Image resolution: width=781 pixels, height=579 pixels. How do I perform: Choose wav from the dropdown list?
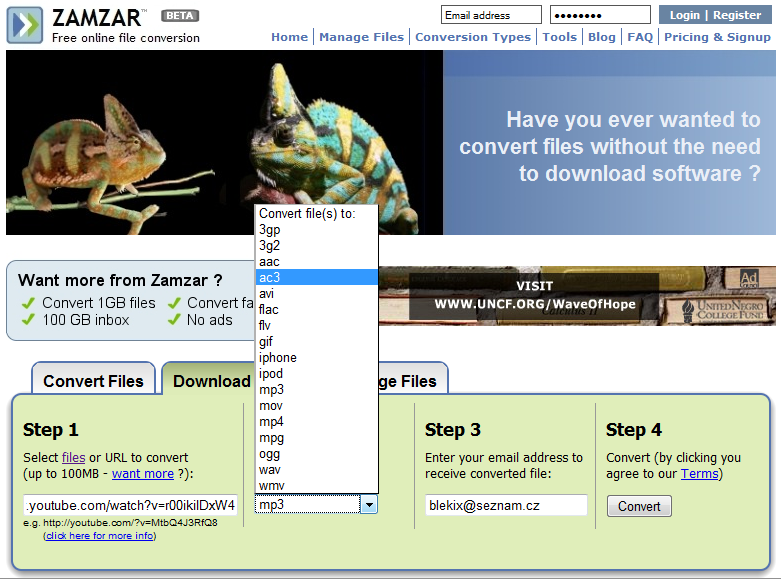coord(317,469)
